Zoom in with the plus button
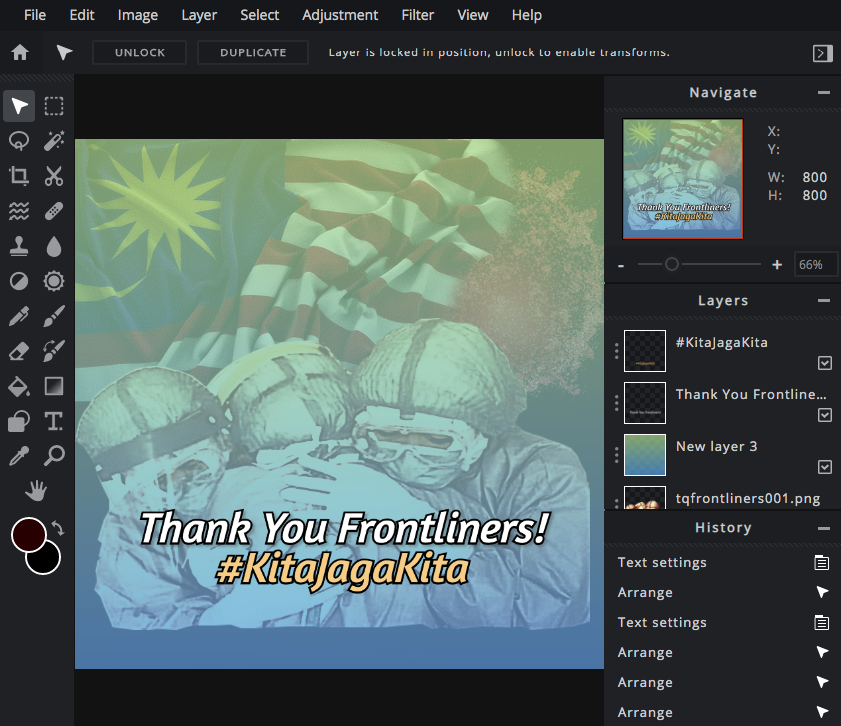841x726 pixels. point(777,264)
